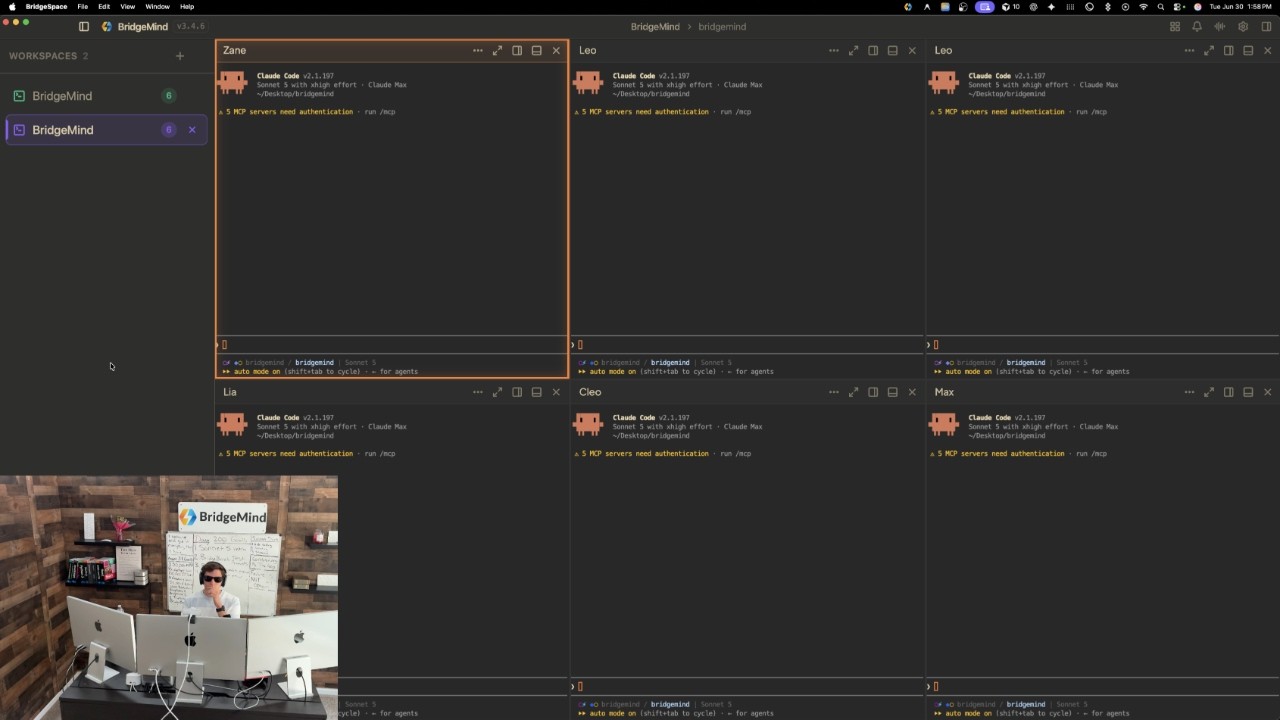Image resolution: width=1280 pixels, height=720 pixels.
Task: Select the green BridgeMind workspace row
Action: coord(106,96)
